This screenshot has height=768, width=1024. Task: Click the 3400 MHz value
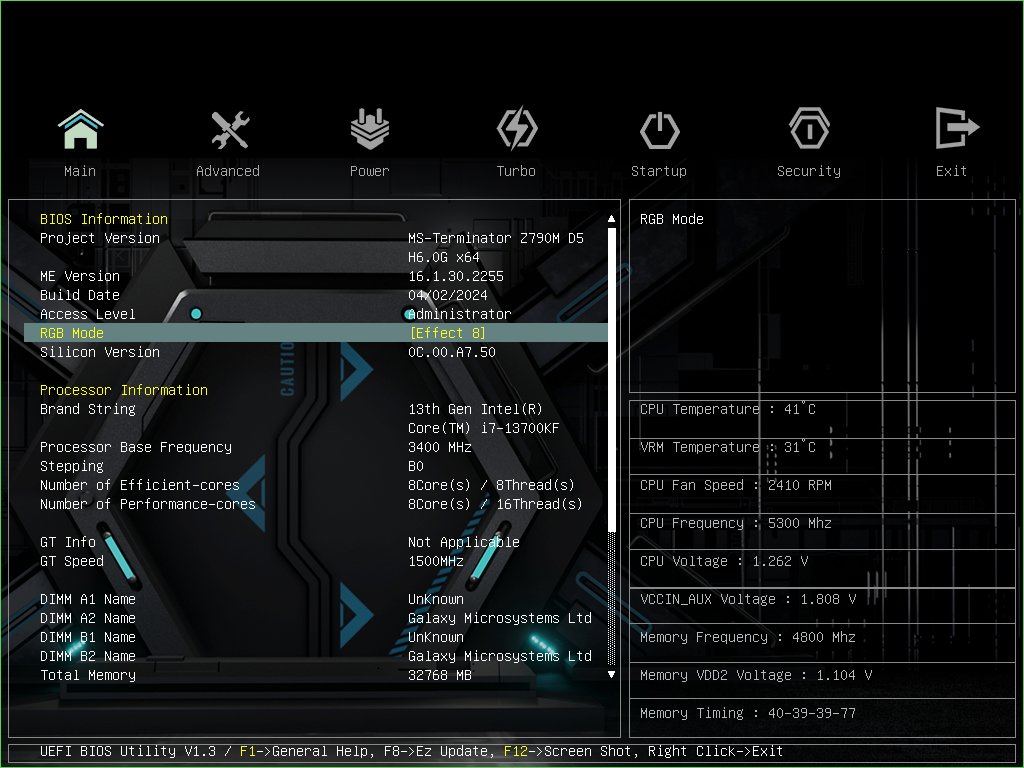pos(440,447)
